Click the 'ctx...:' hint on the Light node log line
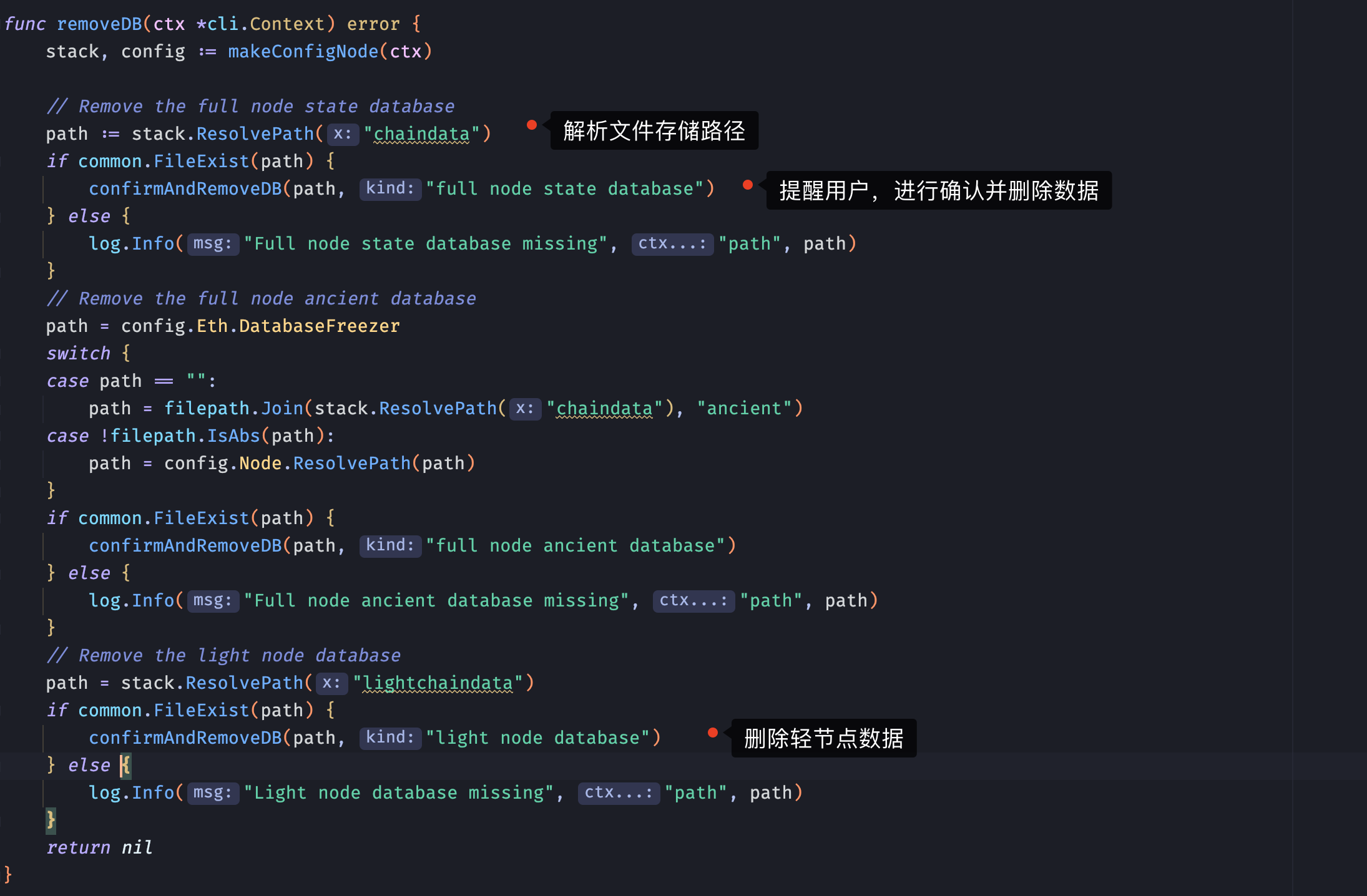 619,792
